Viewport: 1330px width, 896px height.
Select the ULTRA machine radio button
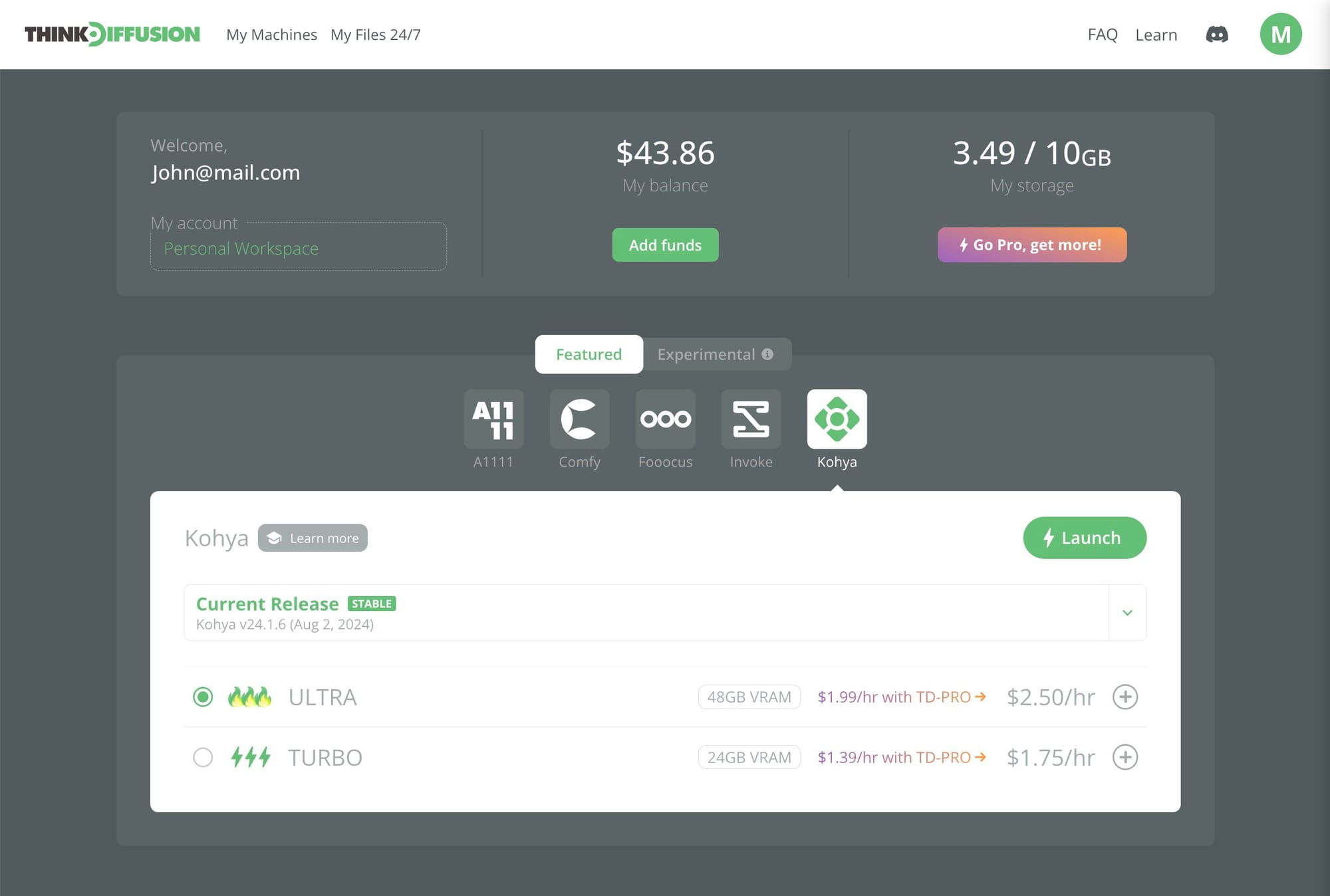203,697
